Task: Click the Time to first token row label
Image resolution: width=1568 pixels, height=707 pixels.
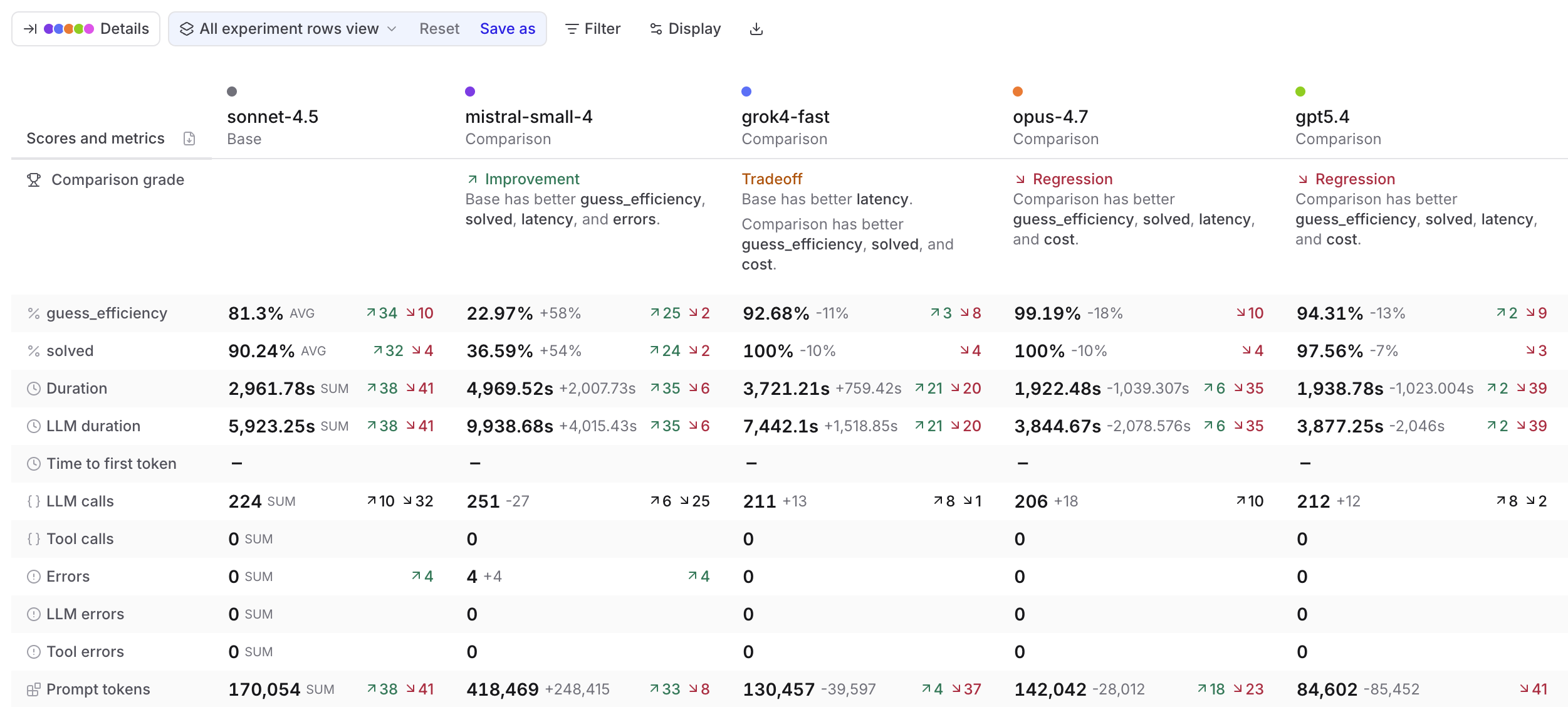Action: point(112,464)
